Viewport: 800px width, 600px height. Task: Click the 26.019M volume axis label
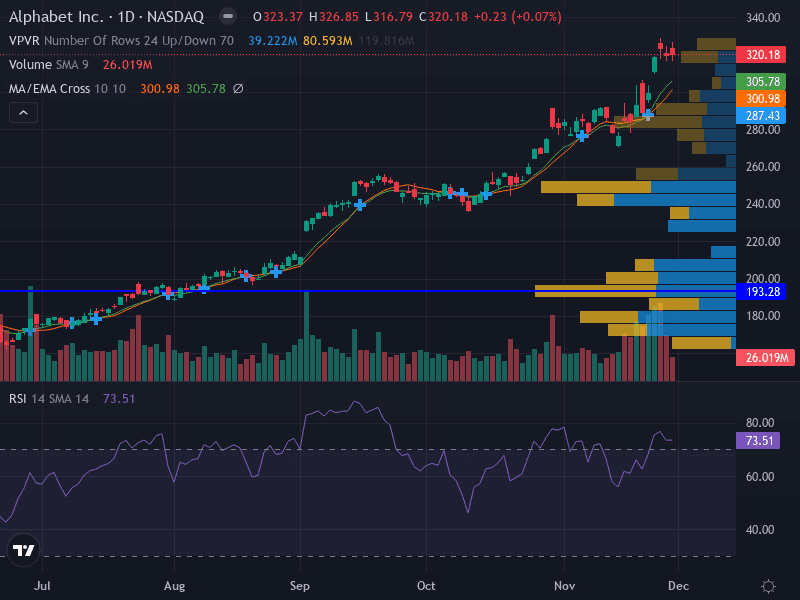pyautogui.click(x=765, y=358)
